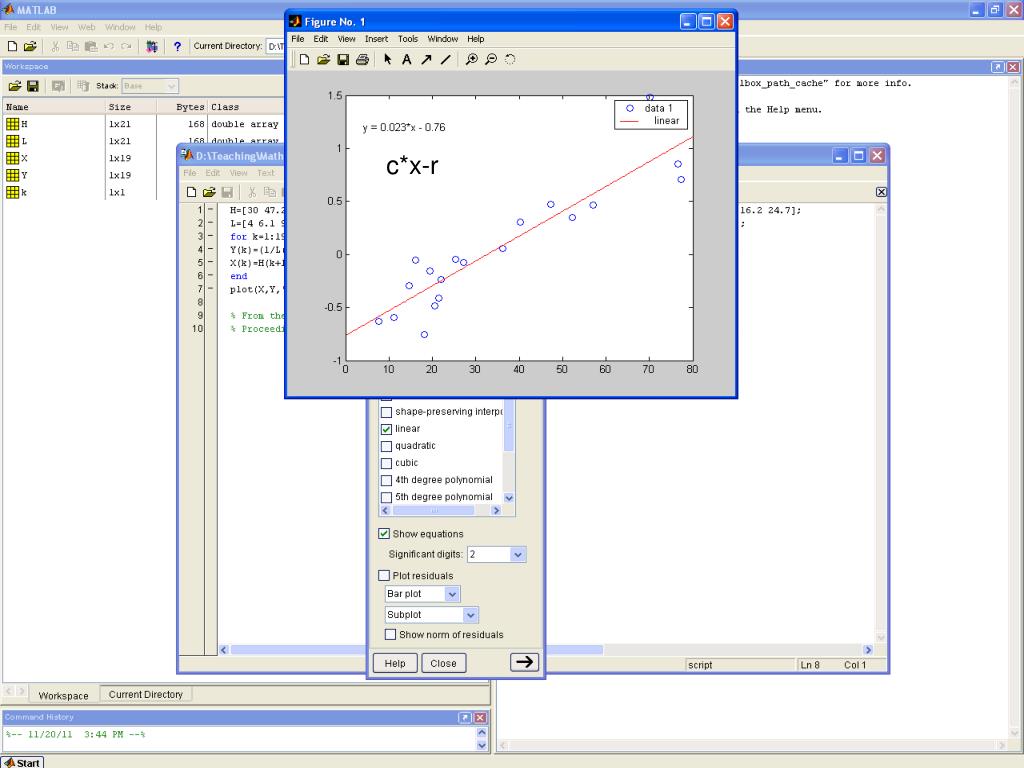Click equation text y = 0.023*x - 0.76
1024x768 pixels.
[x=404, y=127]
